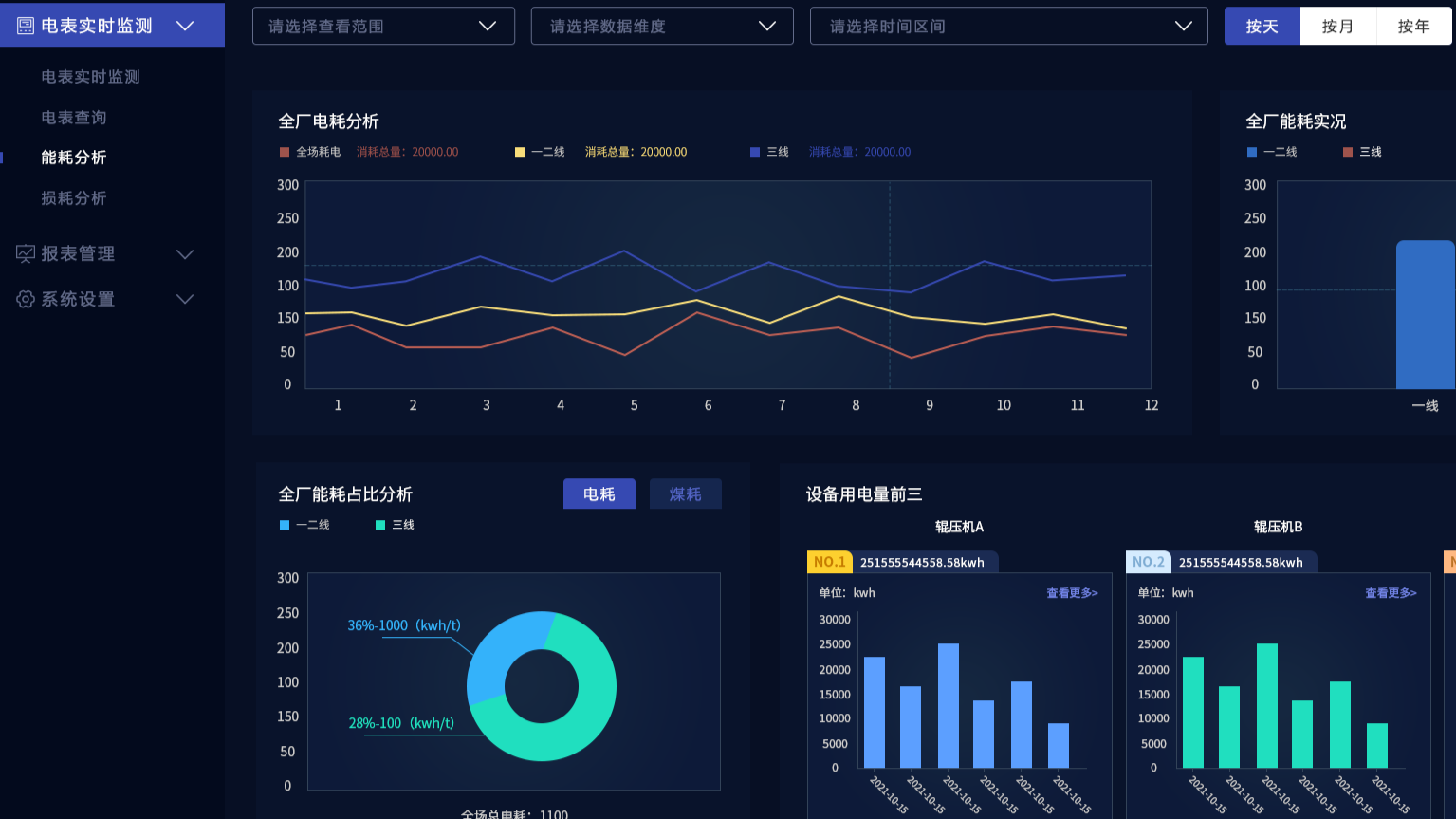The height and width of the screenshot is (819, 1456).
Task: Collapse the 电表实时监测 menu chevron
Action: [x=185, y=26]
